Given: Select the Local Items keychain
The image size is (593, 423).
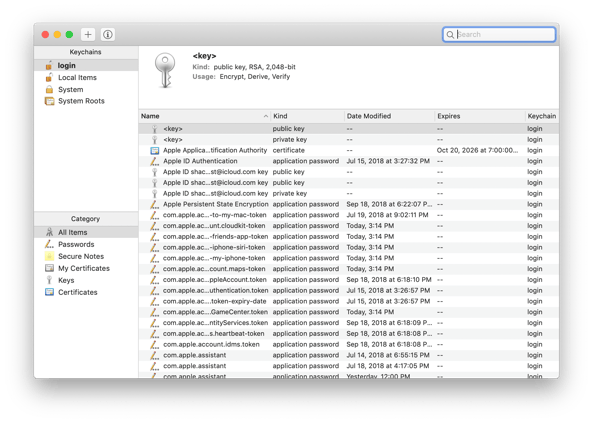Looking at the screenshot, I should pyautogui.click(x=86, y=78).
